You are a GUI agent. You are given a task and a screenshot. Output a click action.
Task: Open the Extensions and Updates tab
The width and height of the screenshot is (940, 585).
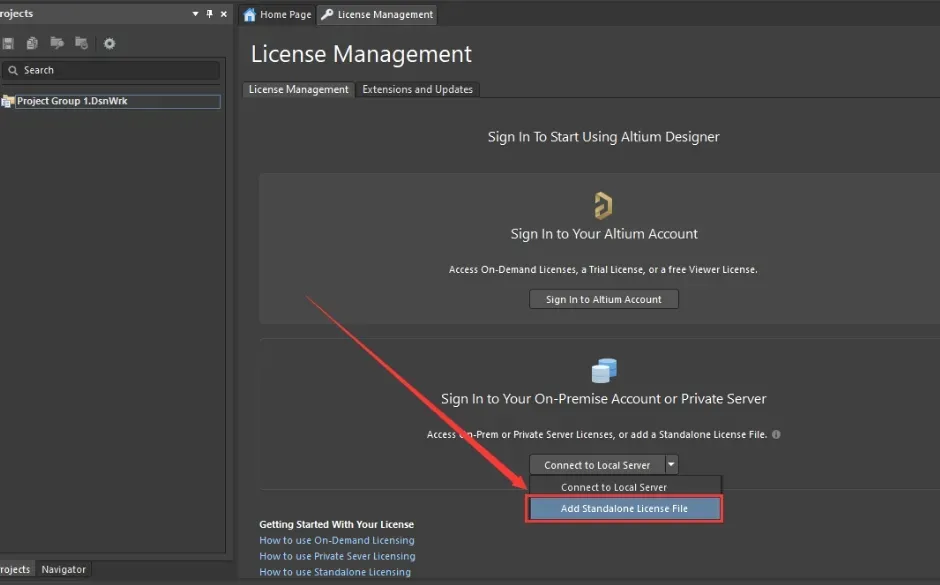(417, 89)
